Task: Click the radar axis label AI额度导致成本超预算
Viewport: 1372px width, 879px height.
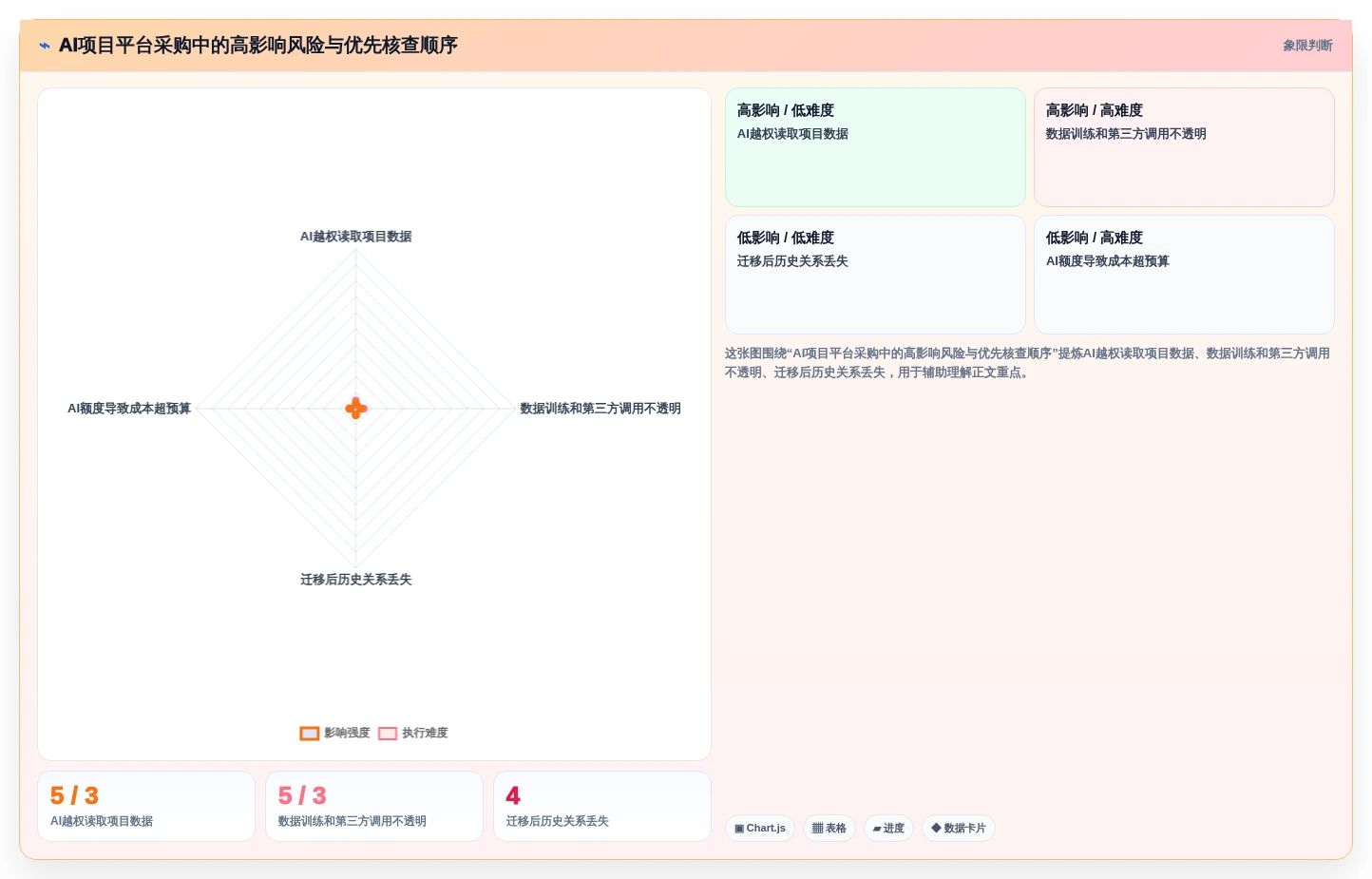Action: pos(129,409)
